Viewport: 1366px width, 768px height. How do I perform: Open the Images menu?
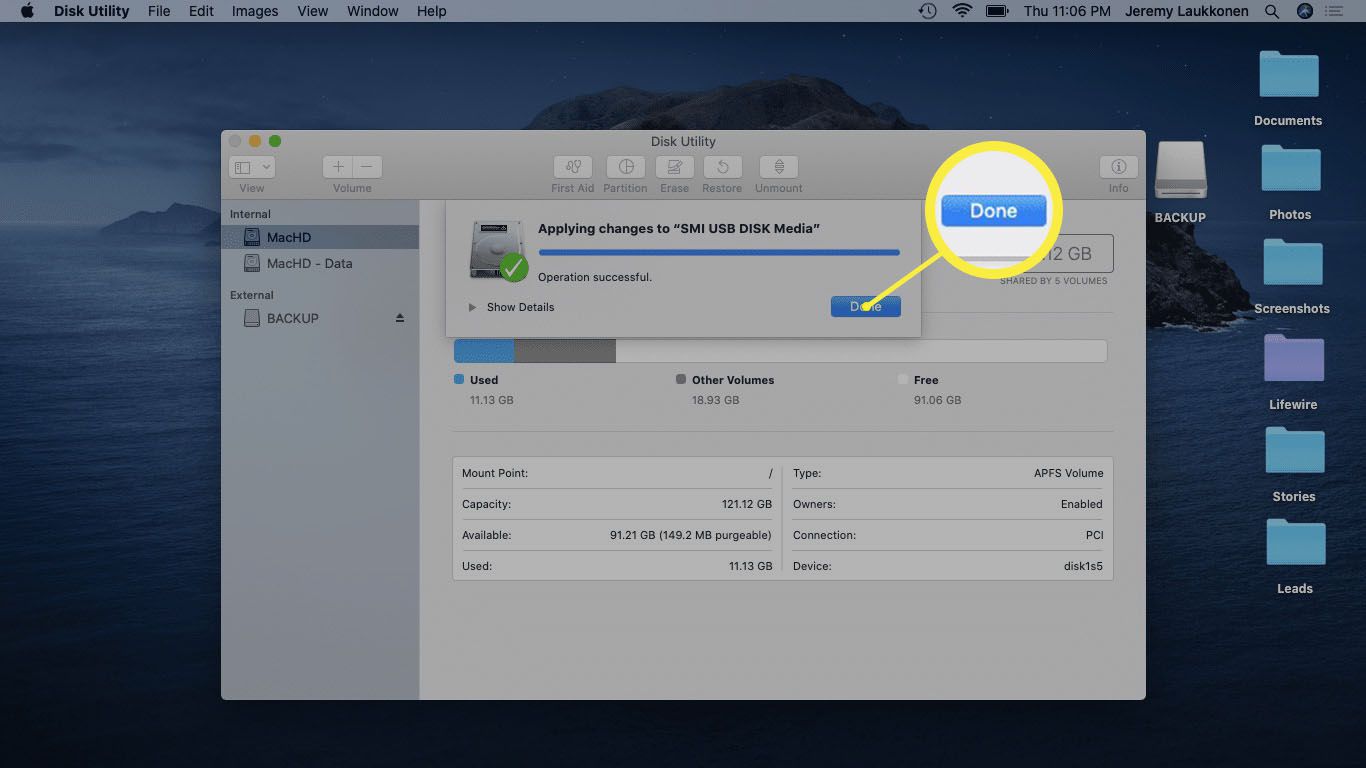point(255,11)
